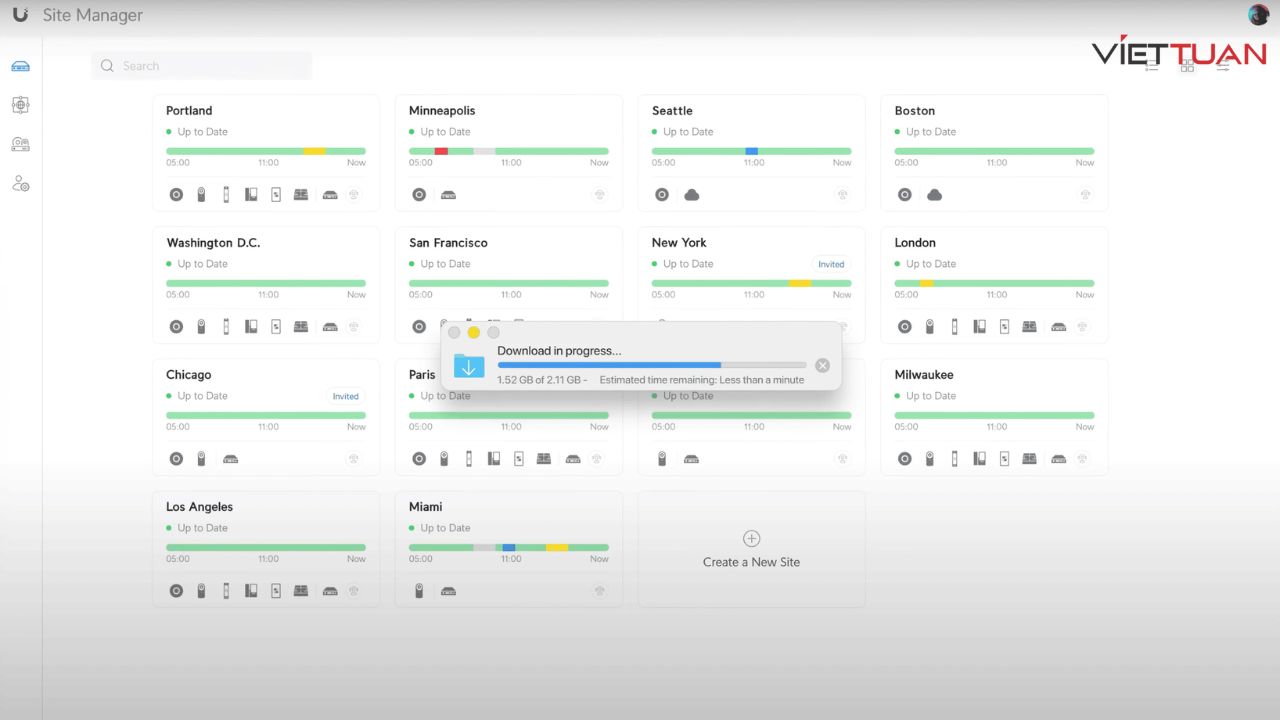
Task: Click the yellow segment on Portland timeline
Action: coord(314,151)
